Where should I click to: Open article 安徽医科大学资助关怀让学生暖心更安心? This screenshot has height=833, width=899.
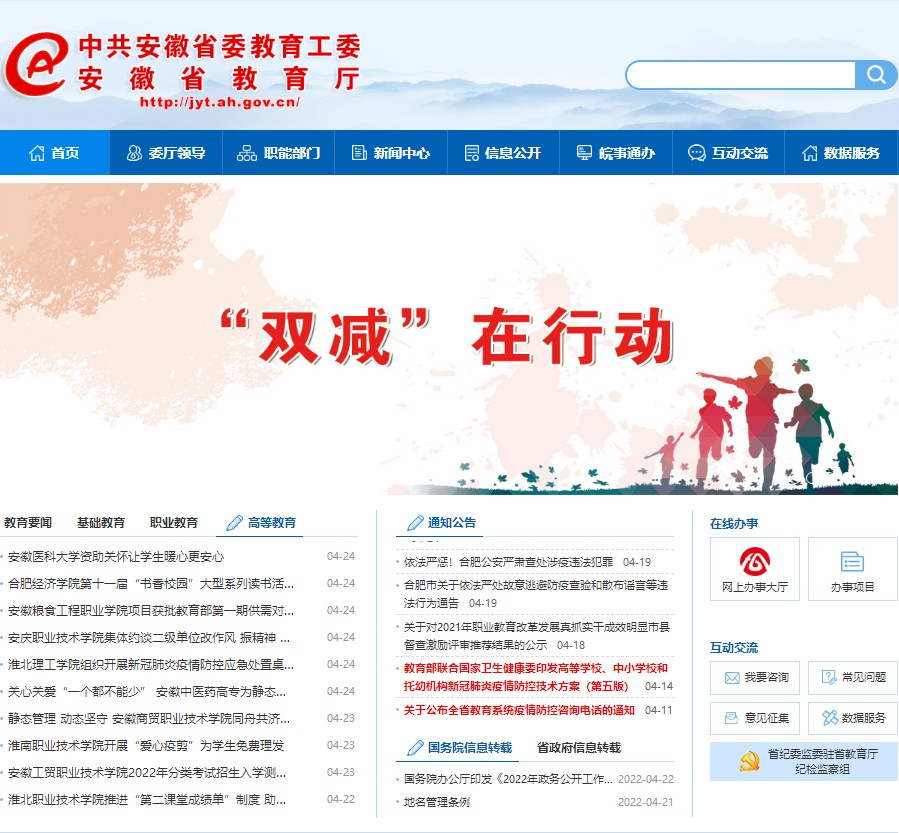[116, 557]
